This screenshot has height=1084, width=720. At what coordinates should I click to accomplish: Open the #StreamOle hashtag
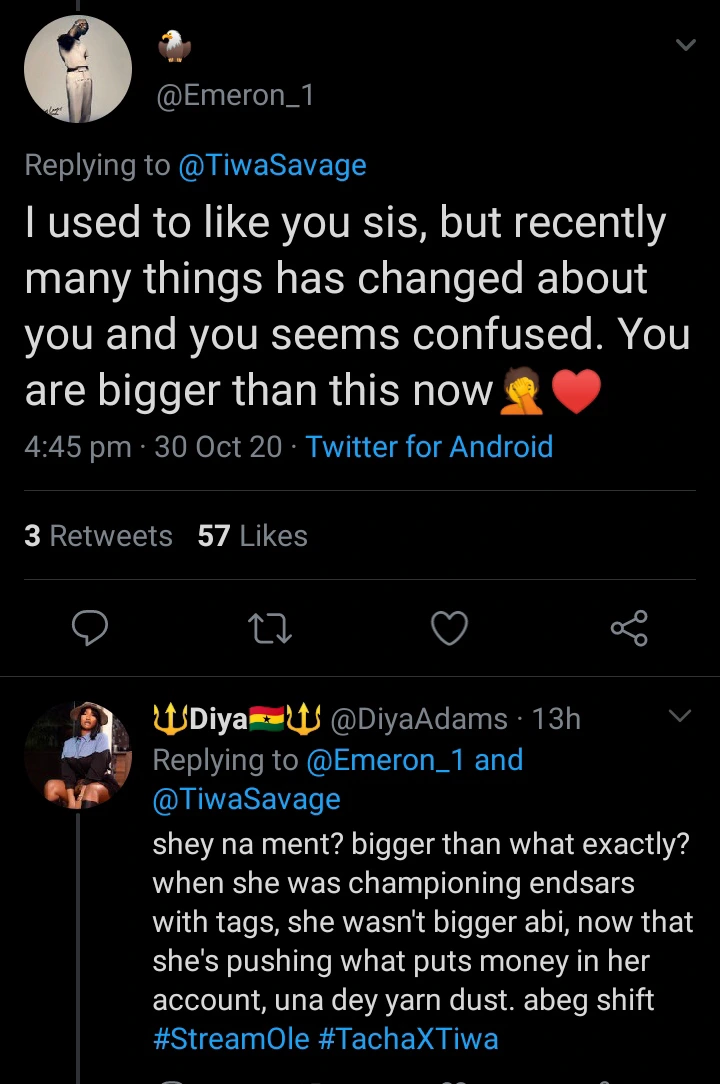click(x=231, y=1038)
